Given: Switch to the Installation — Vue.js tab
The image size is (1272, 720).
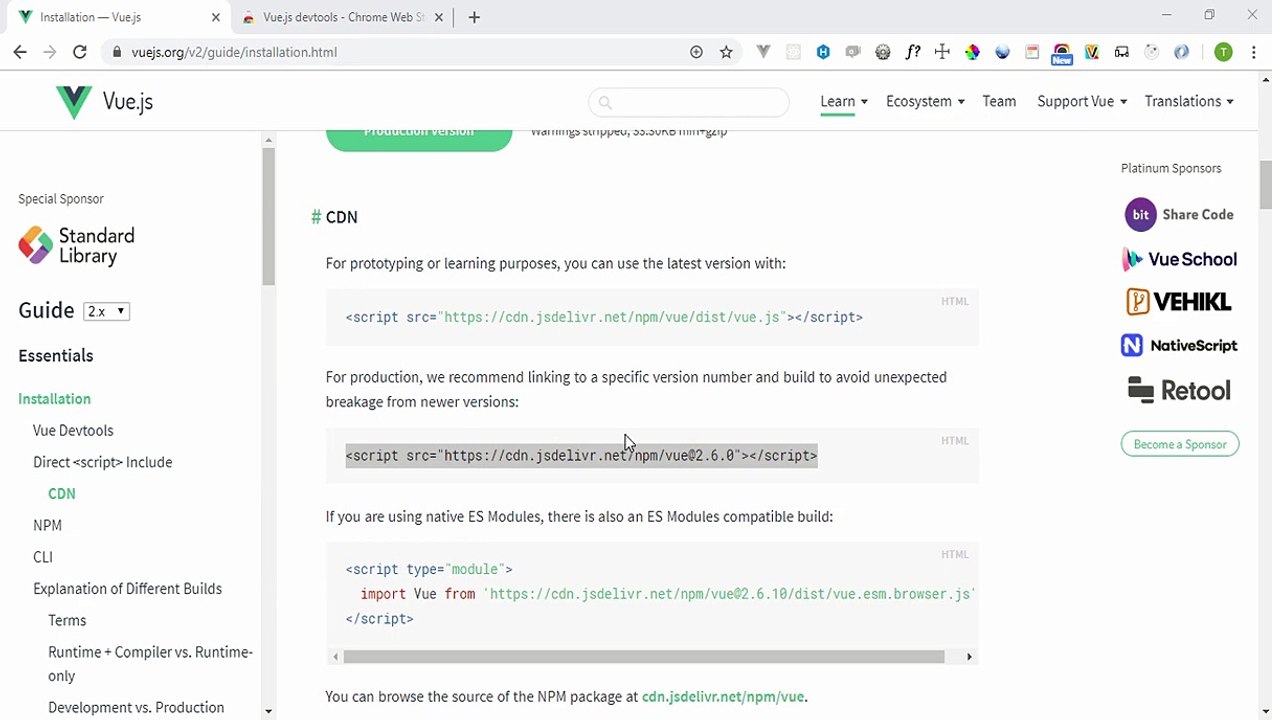Looking at the screenshot, I should (x=118, y=17).
